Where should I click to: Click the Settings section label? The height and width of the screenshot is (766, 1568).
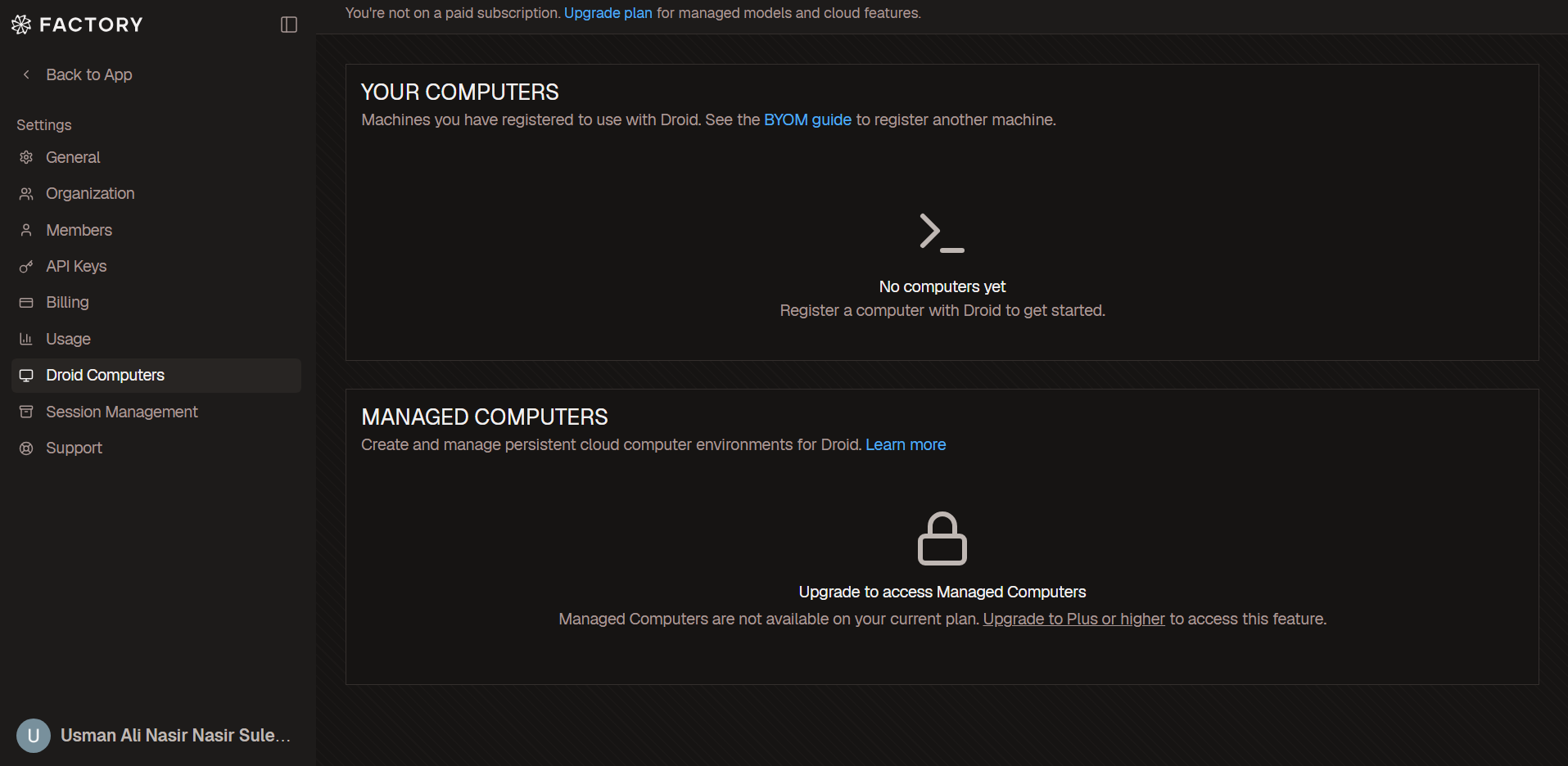[44, 125]
